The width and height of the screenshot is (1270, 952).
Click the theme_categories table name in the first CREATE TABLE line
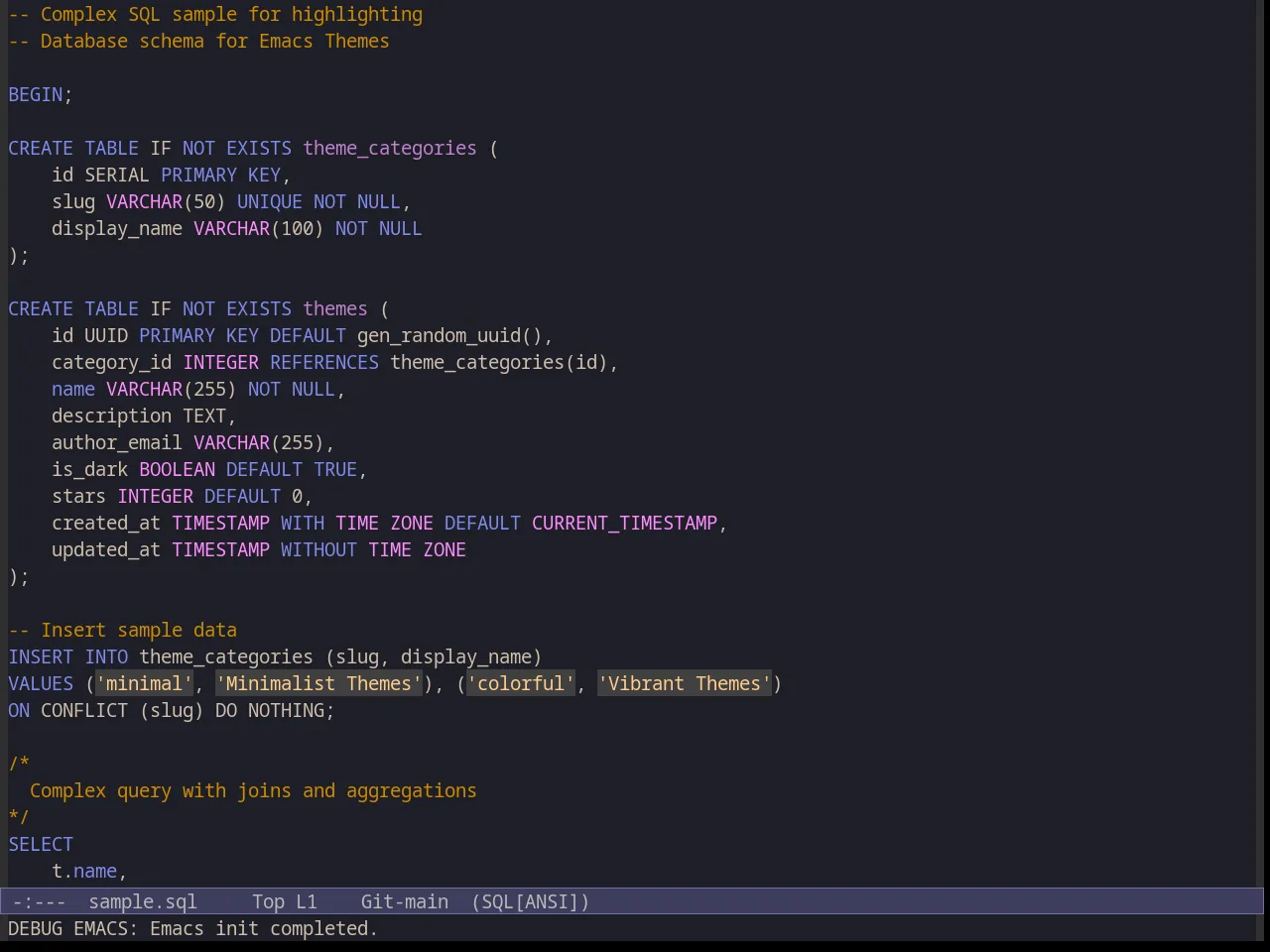click(390, 148)
